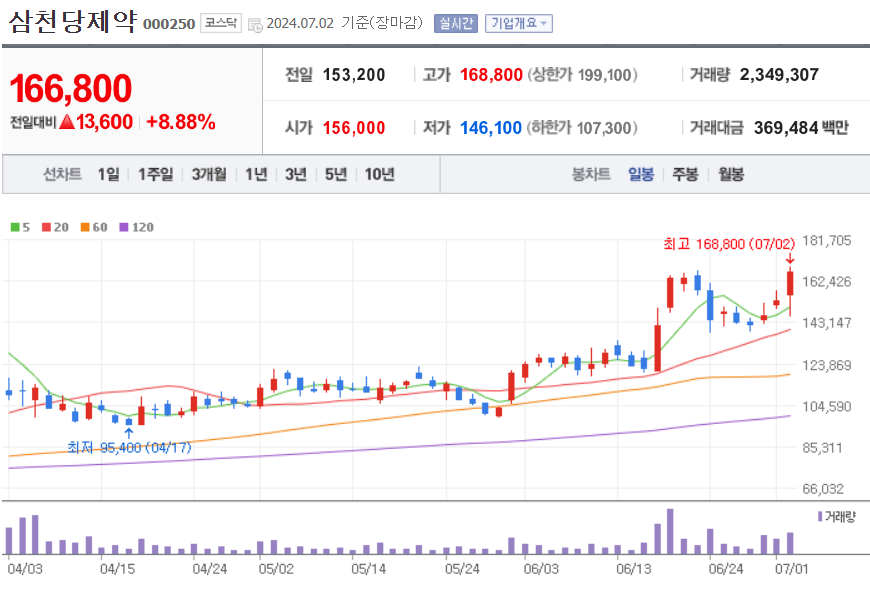Select the 1주일 line chart tab
The width and height of the screenshot is (870, 590).
155,174
